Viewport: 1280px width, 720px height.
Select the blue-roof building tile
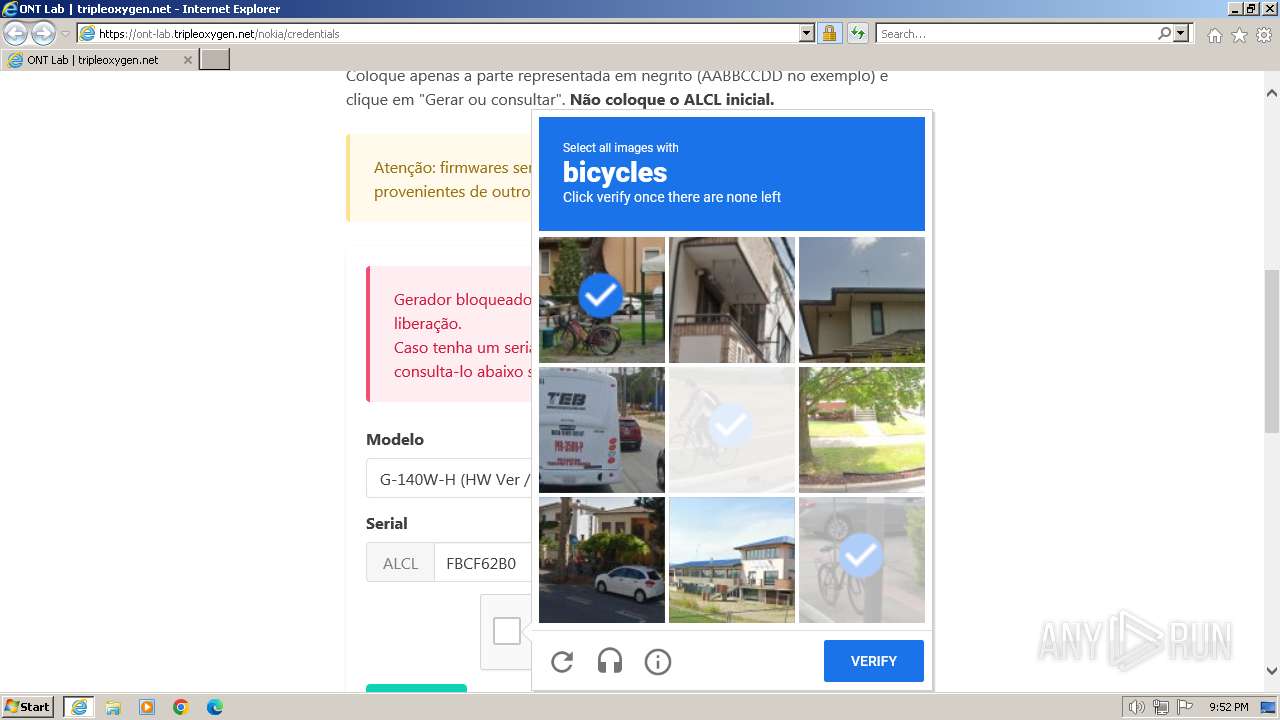[x=732, y=560]
